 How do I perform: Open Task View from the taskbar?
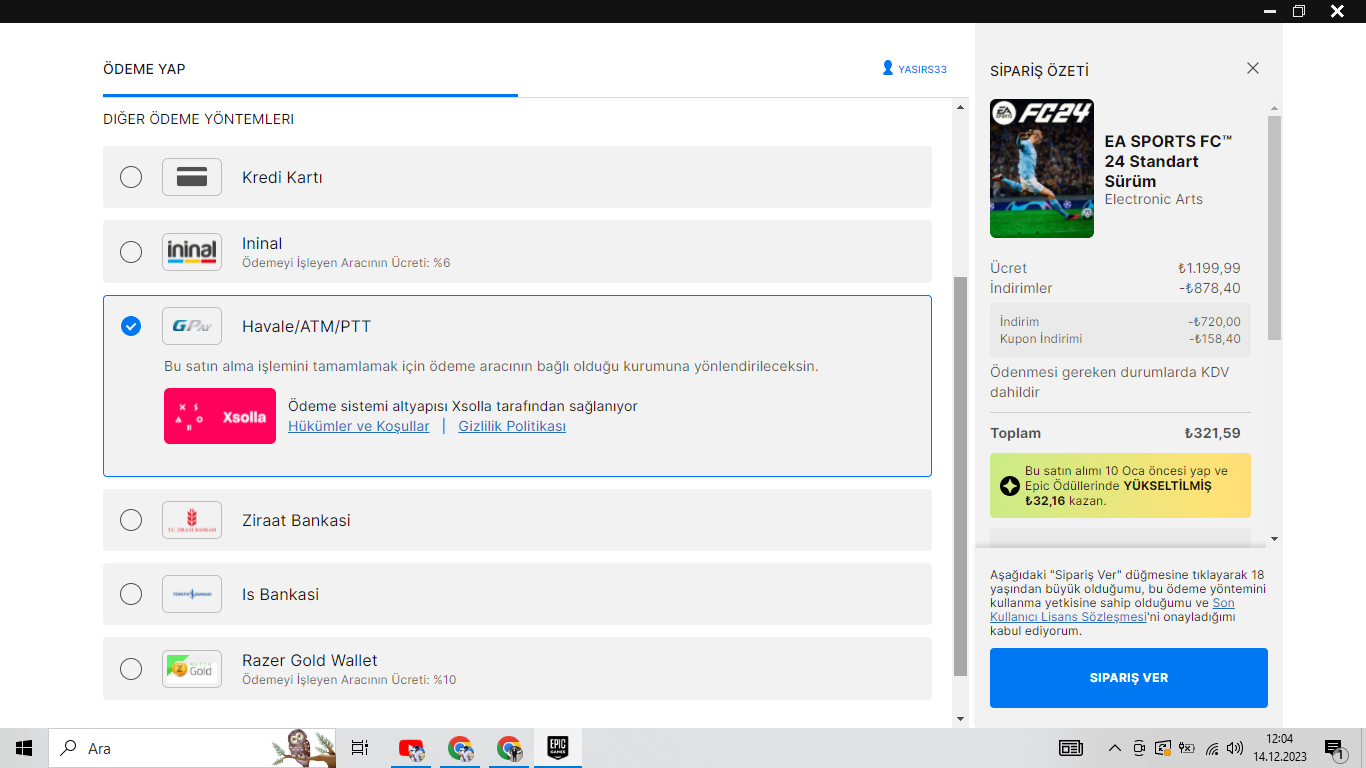tap(360, 748)
